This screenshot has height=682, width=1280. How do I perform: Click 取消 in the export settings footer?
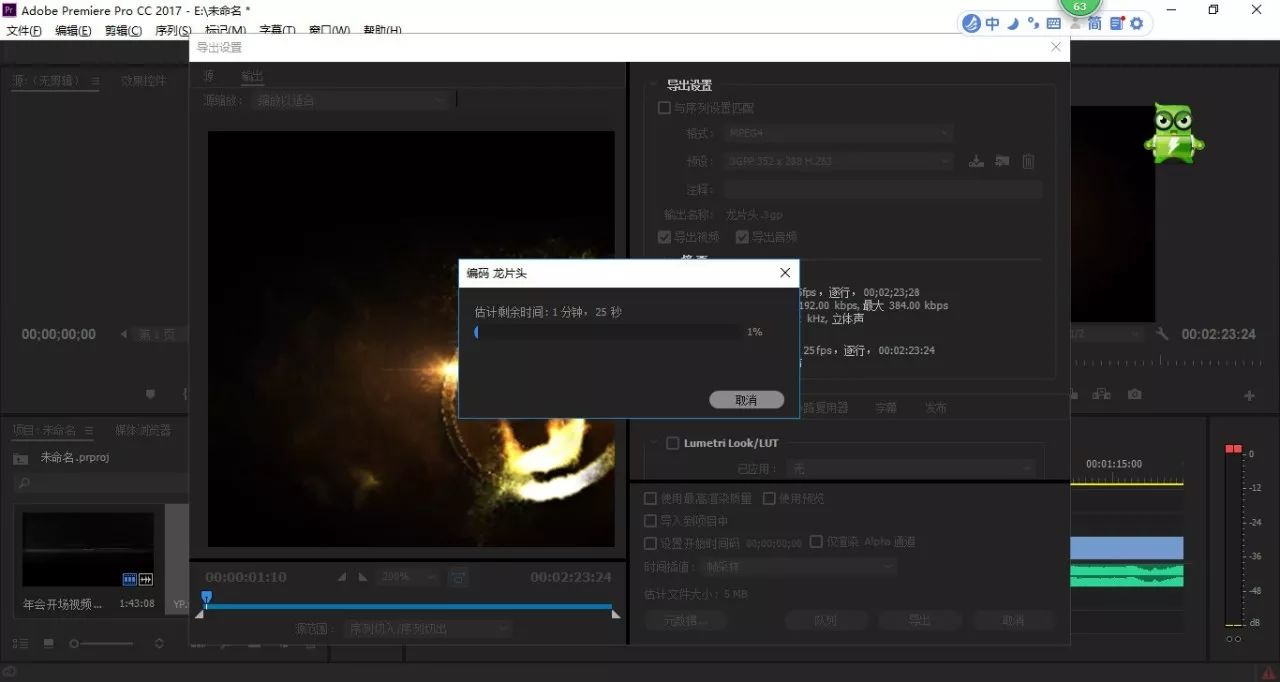click(x=1013, y=620)
